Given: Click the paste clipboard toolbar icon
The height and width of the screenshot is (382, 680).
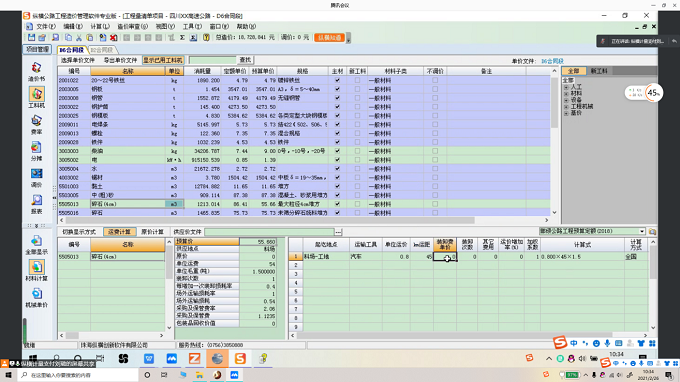Looking at the screenshot, I should [89, 38].
